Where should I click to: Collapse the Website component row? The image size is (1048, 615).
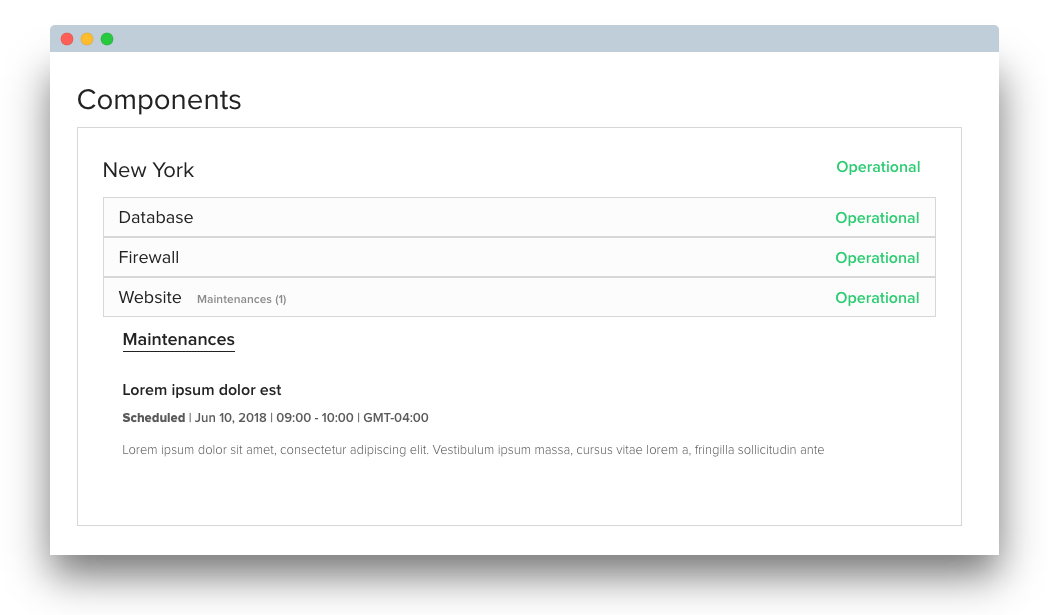519,297
